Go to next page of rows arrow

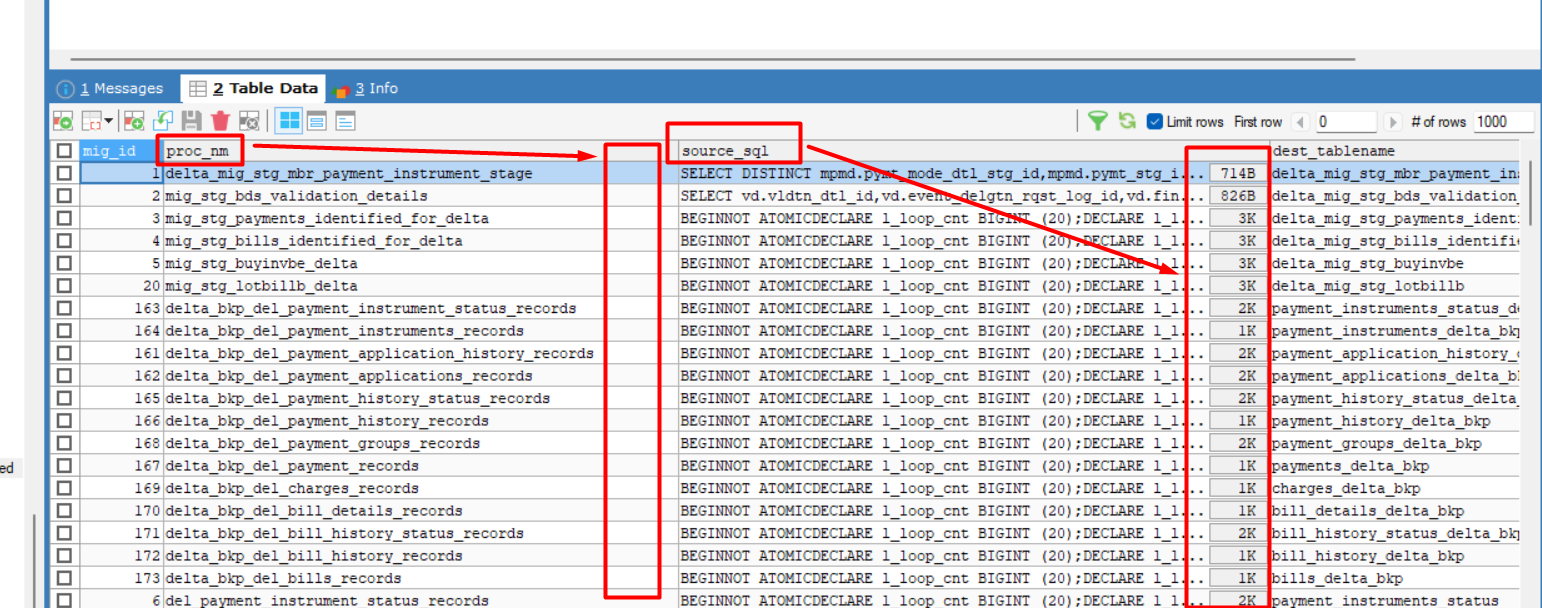[x=1393, y=122]
